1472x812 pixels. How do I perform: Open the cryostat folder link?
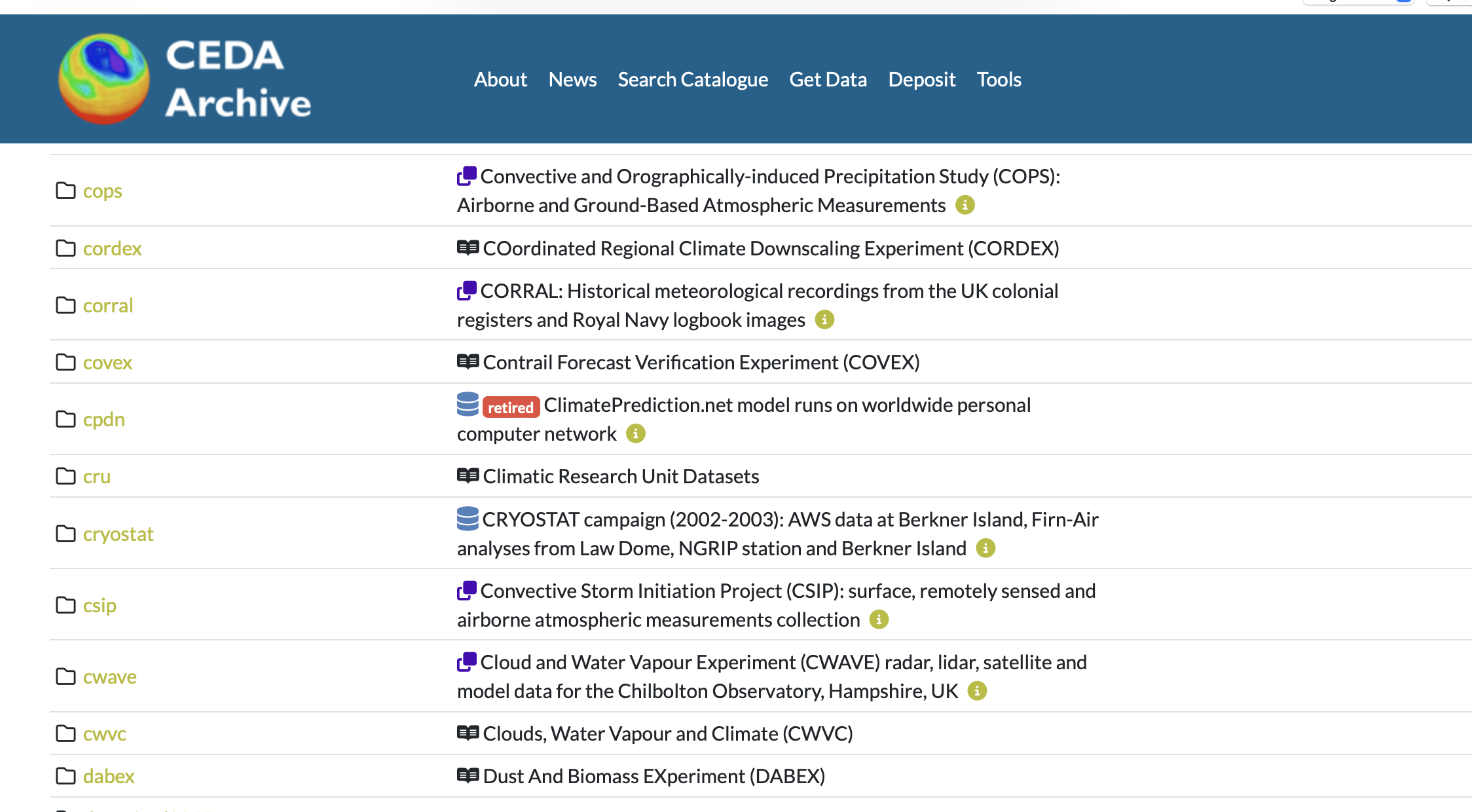[118, 534]
